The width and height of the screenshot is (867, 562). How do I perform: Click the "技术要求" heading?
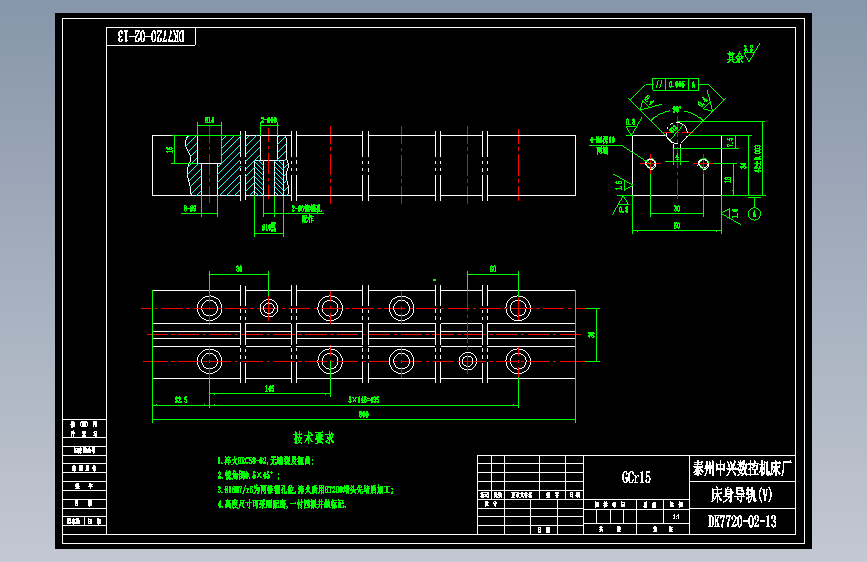point(314,438)
